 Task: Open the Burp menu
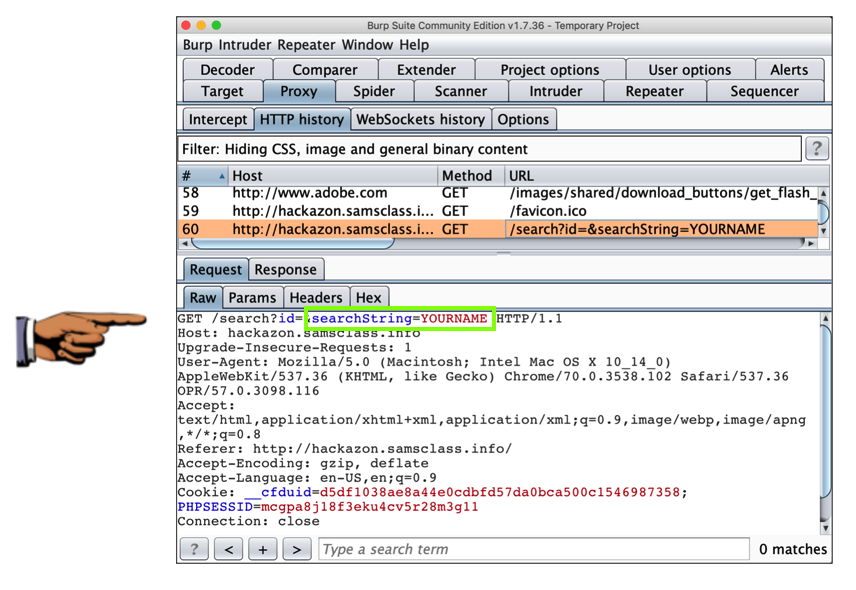[x=198, y=45]
